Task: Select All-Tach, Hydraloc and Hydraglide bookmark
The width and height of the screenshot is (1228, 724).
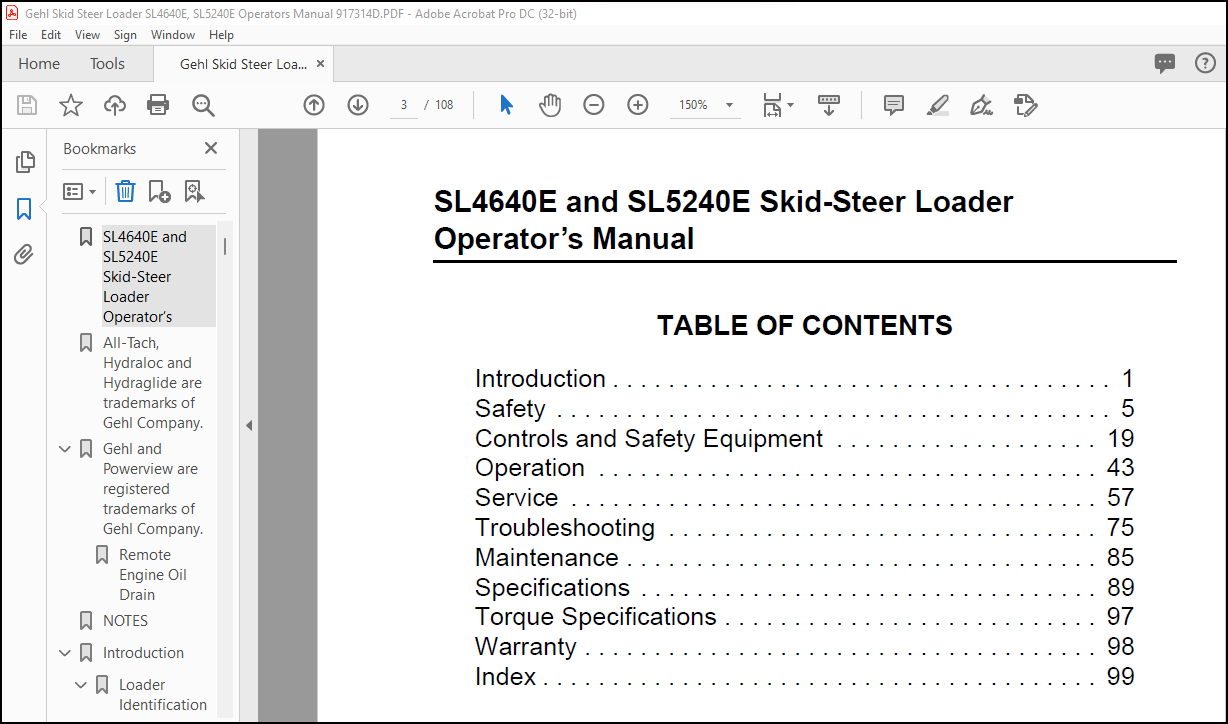Action: tap(153, 383)
